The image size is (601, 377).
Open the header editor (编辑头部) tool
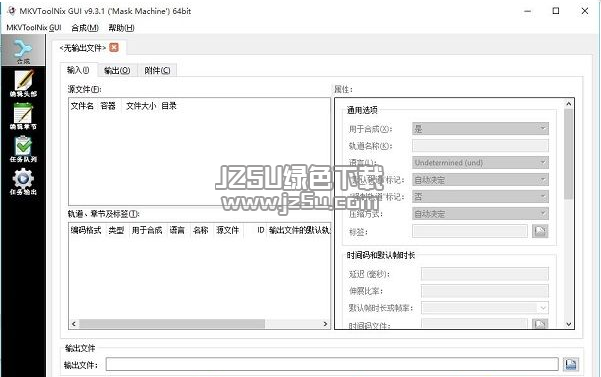[23, 83]
